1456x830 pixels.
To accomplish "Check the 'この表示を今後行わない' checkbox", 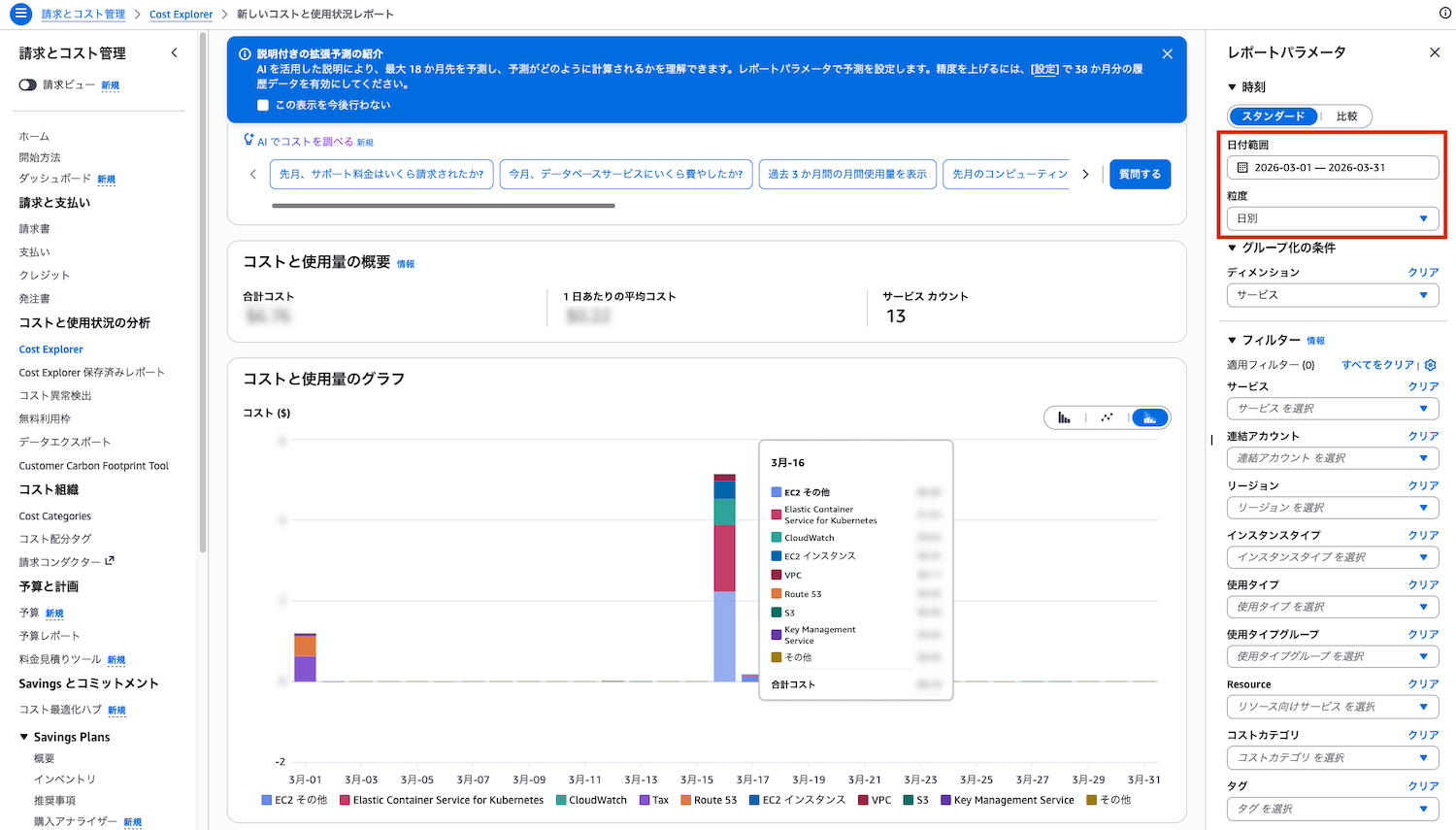I will 263,105.
